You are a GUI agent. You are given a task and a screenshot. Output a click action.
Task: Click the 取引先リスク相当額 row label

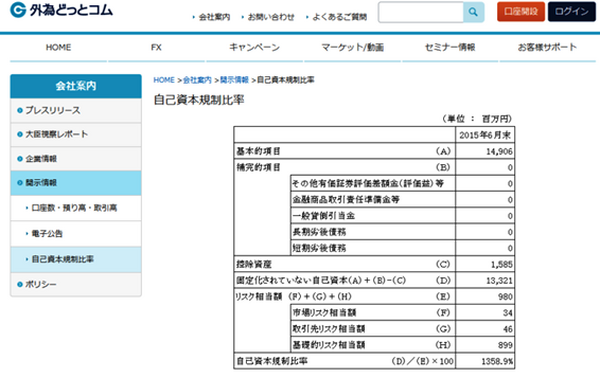pyautogui.click(x=329, y=329)
